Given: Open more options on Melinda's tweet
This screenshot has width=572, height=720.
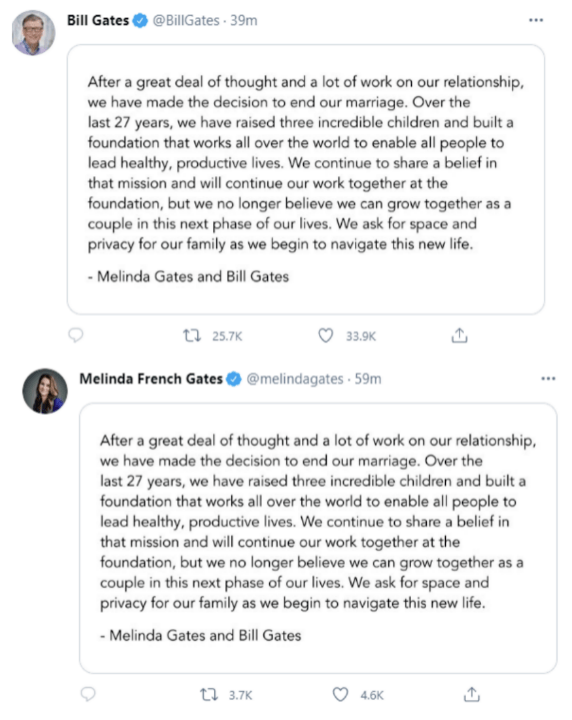Looking at the screenshot, I should (548, 379).
